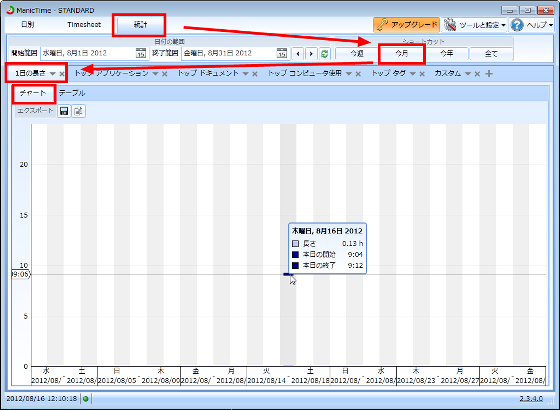Select the トップ アプリケーション report tab
The height and width of the screenshot is (410, 560).
pos(111,73)
